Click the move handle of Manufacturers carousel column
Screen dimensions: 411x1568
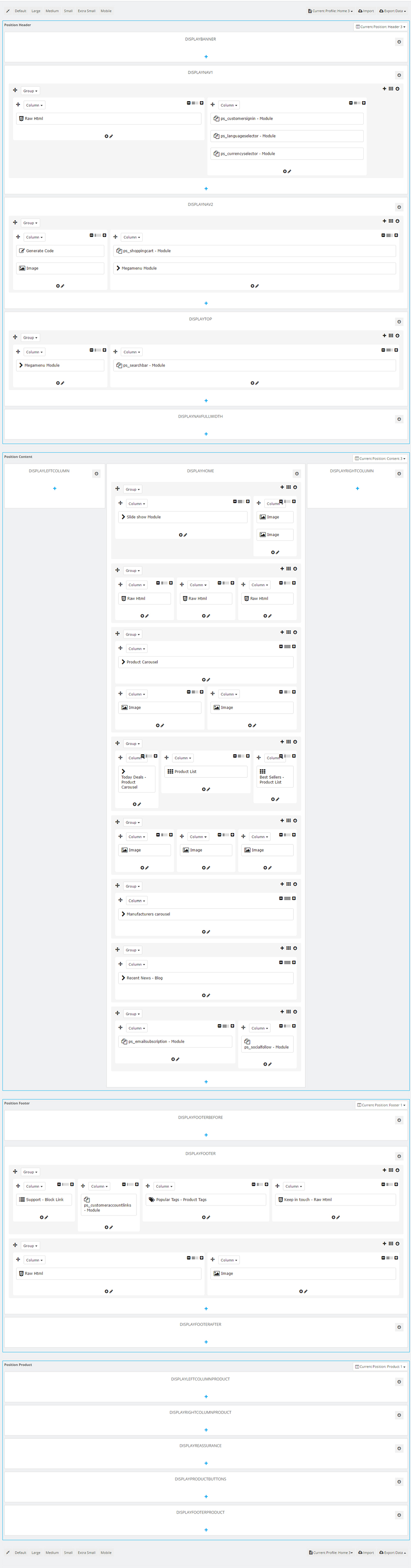coord(120,900)
